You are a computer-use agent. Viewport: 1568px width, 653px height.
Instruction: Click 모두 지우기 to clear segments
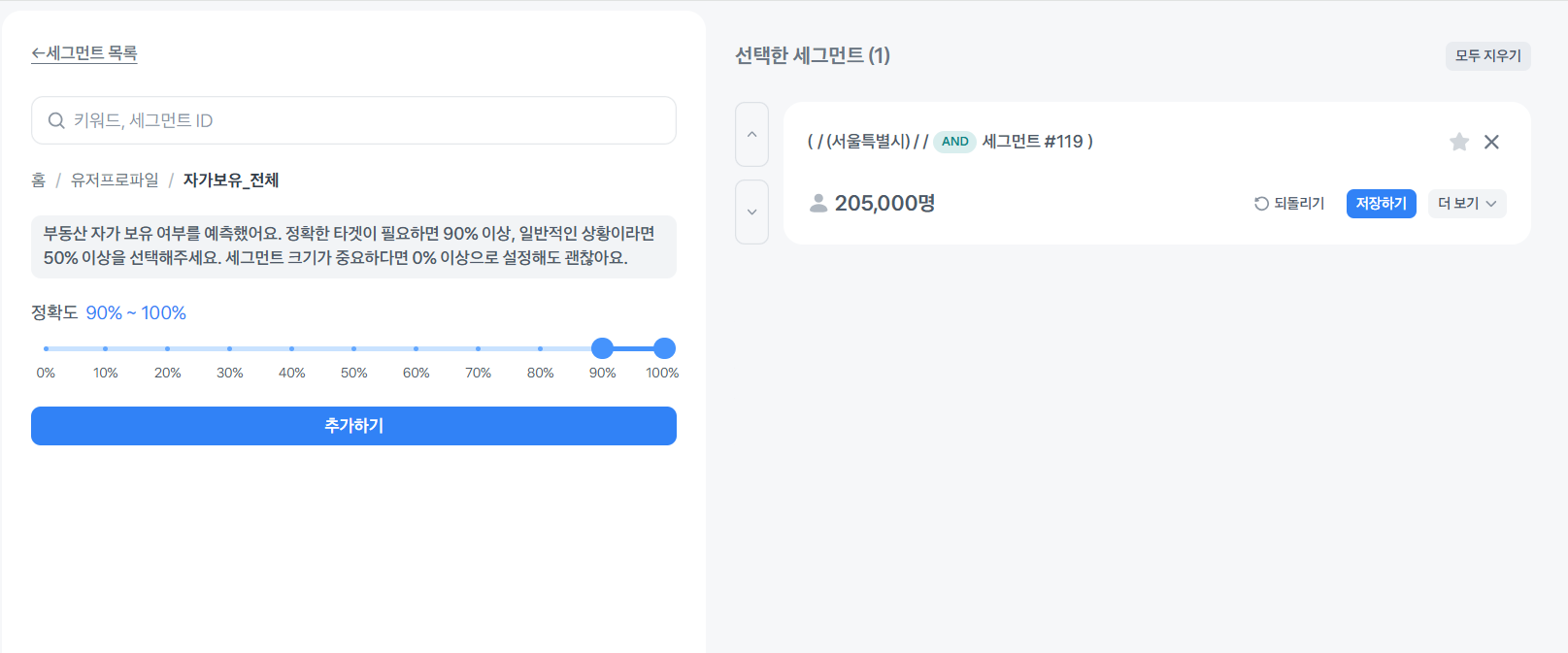coord(1487,56)
